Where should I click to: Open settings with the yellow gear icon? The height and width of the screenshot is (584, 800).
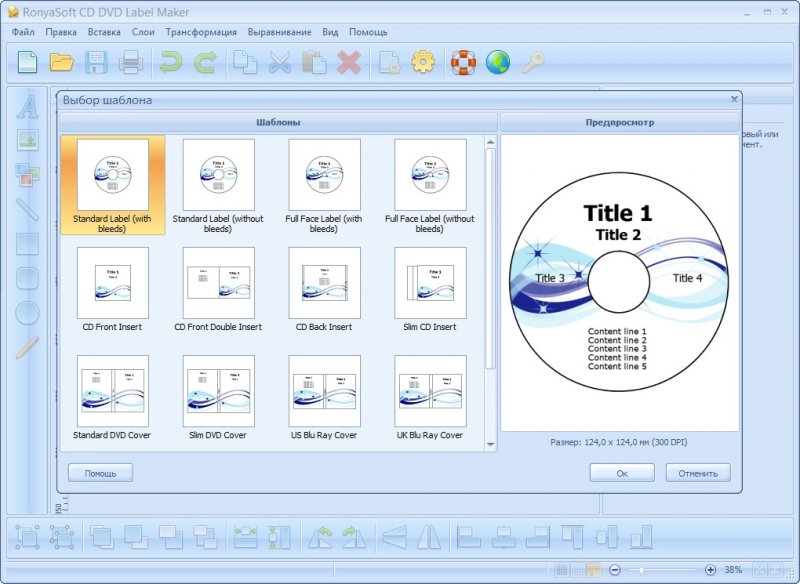pyautogui.click(x=423, y=62)
